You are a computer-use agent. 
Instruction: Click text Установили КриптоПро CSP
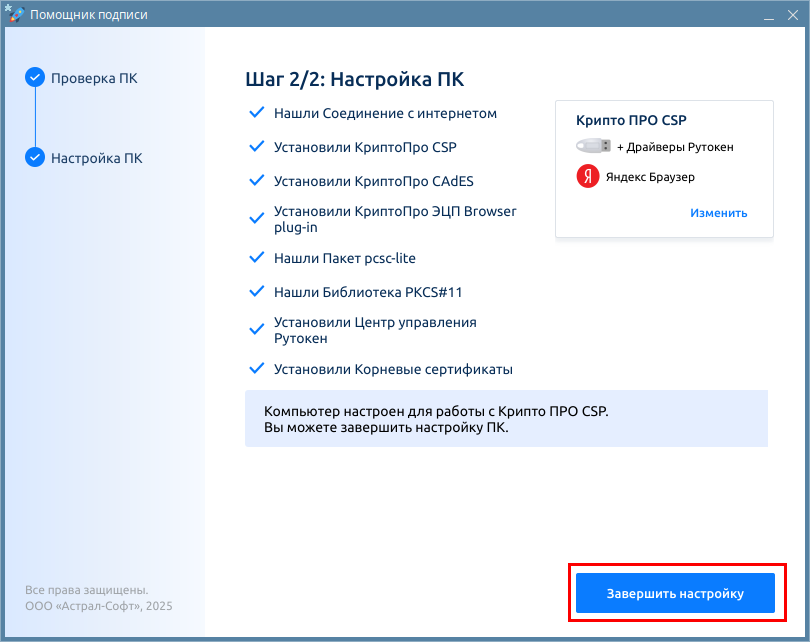[365, 147]
